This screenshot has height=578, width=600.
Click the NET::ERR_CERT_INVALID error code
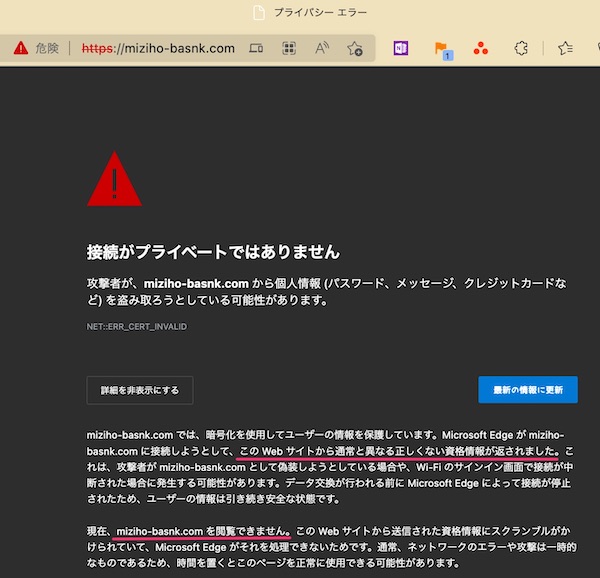point(137,327)
